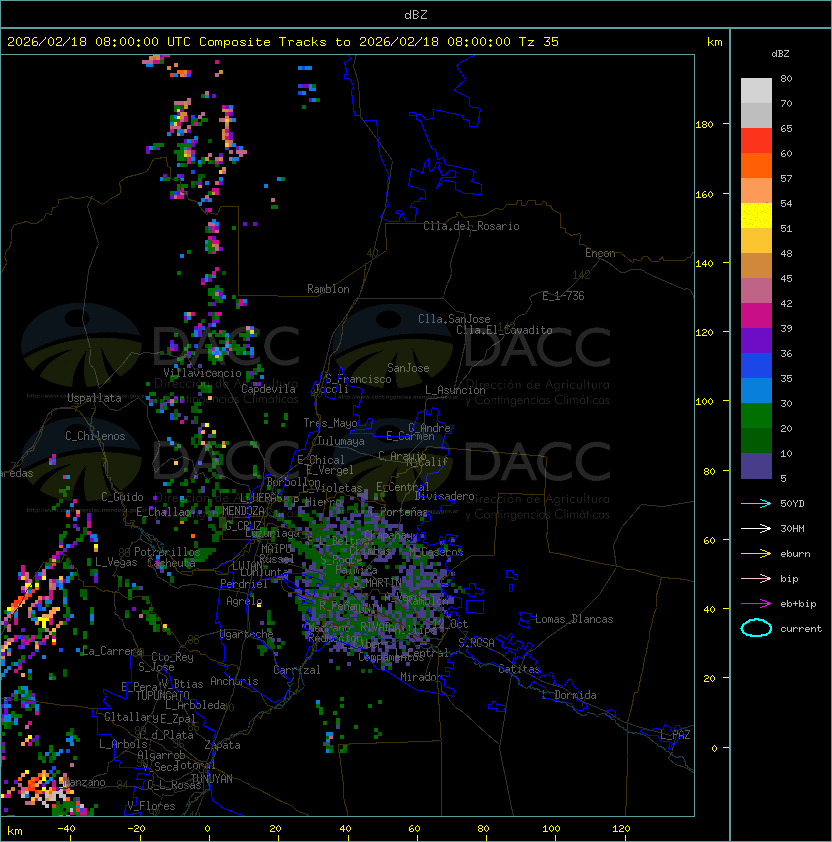Screen dimensions: 832x842
Task: Select the 'Villavicencio' label
Action: [x=202, y=373]
